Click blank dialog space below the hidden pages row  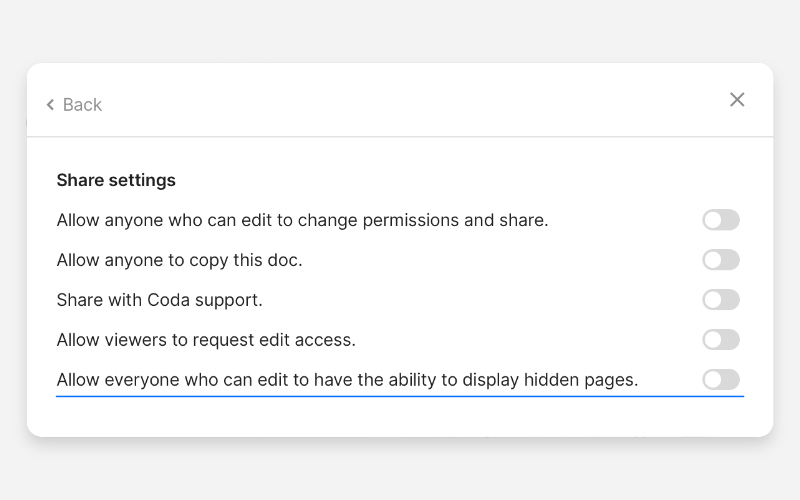click(x=400, y=416)
